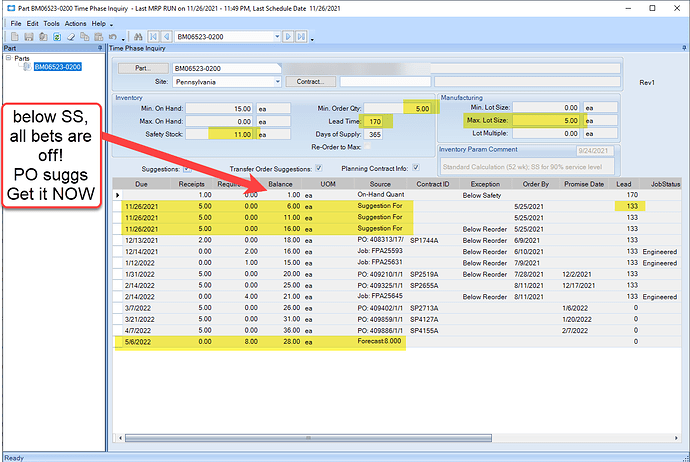Image resolution: width=690 pixels, height=462 pixels.
Task: Open the Edit menu
Action: click(x=33, y=24)
